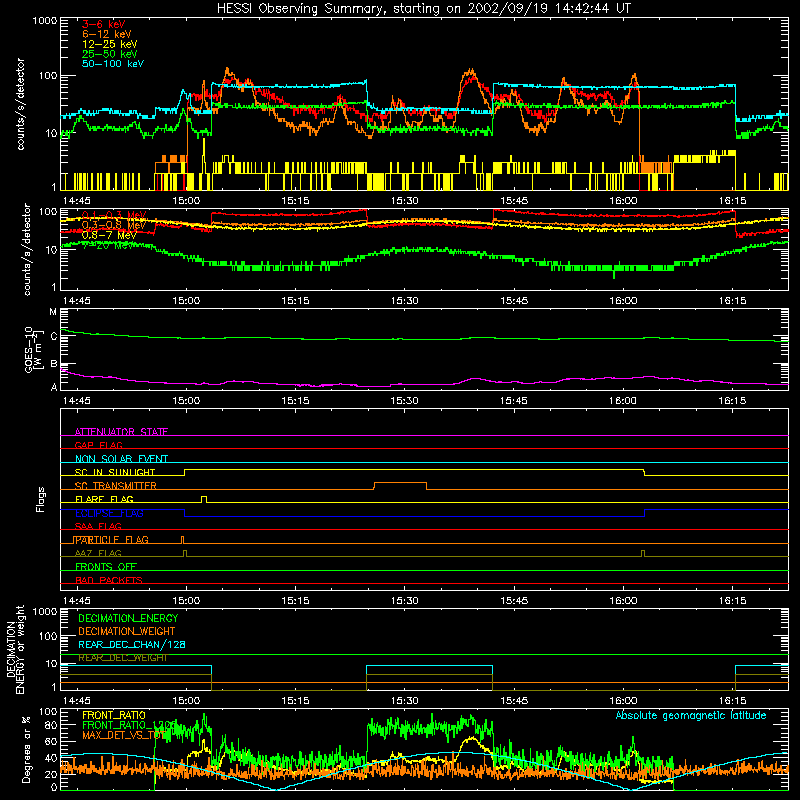Image resolution: width=800 pixels, height=800 pixels.
Task: Click the SC_TRANSMITTER flag label
Action: tap(116, 486)
